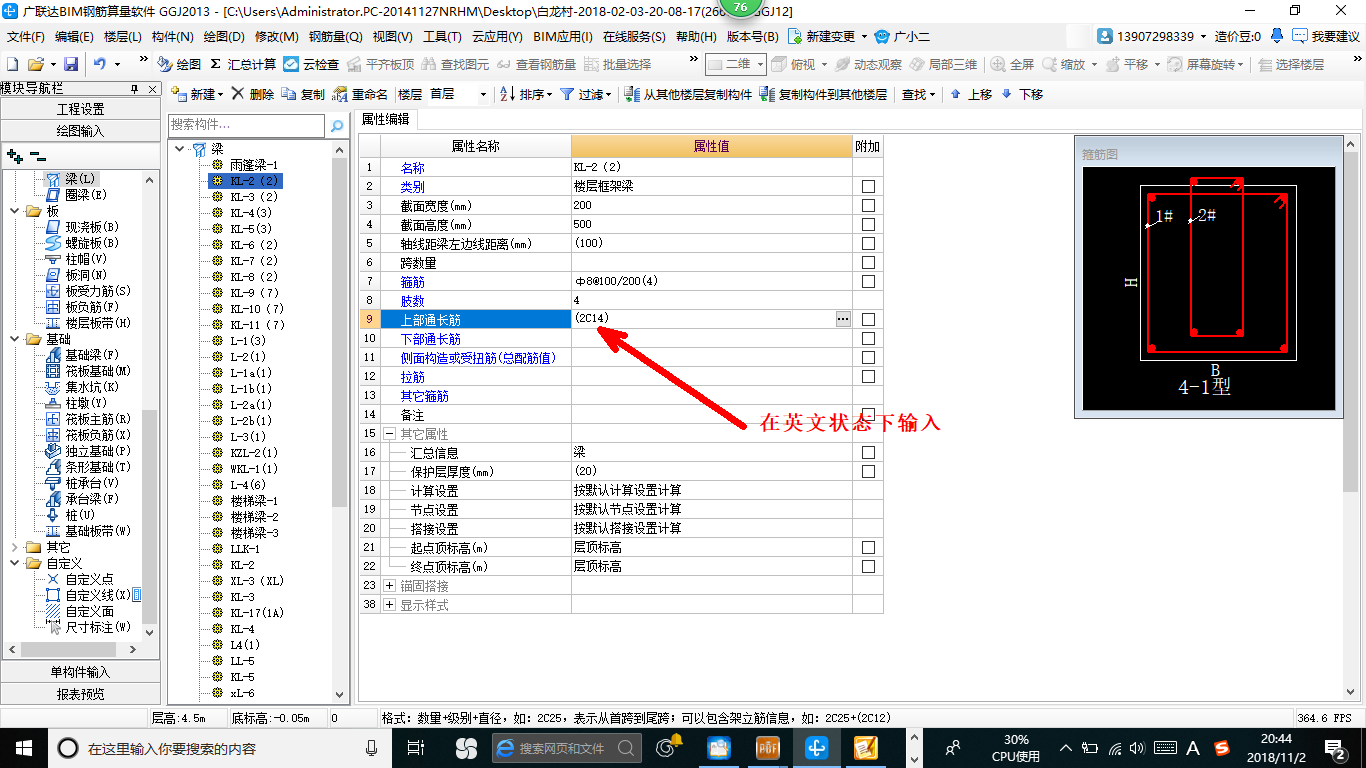Pin the 模块导航栏 panel
The height and width of the screenshot is (768, 1366).
coord(135,89)
